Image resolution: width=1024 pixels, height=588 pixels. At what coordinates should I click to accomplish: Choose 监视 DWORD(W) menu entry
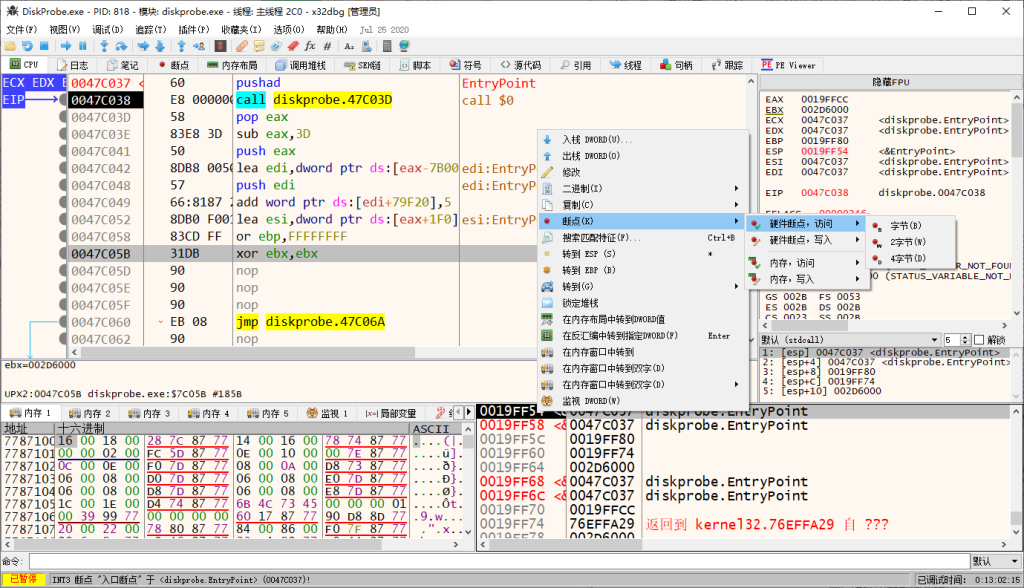pyautogui.click(x=642, y=400)
